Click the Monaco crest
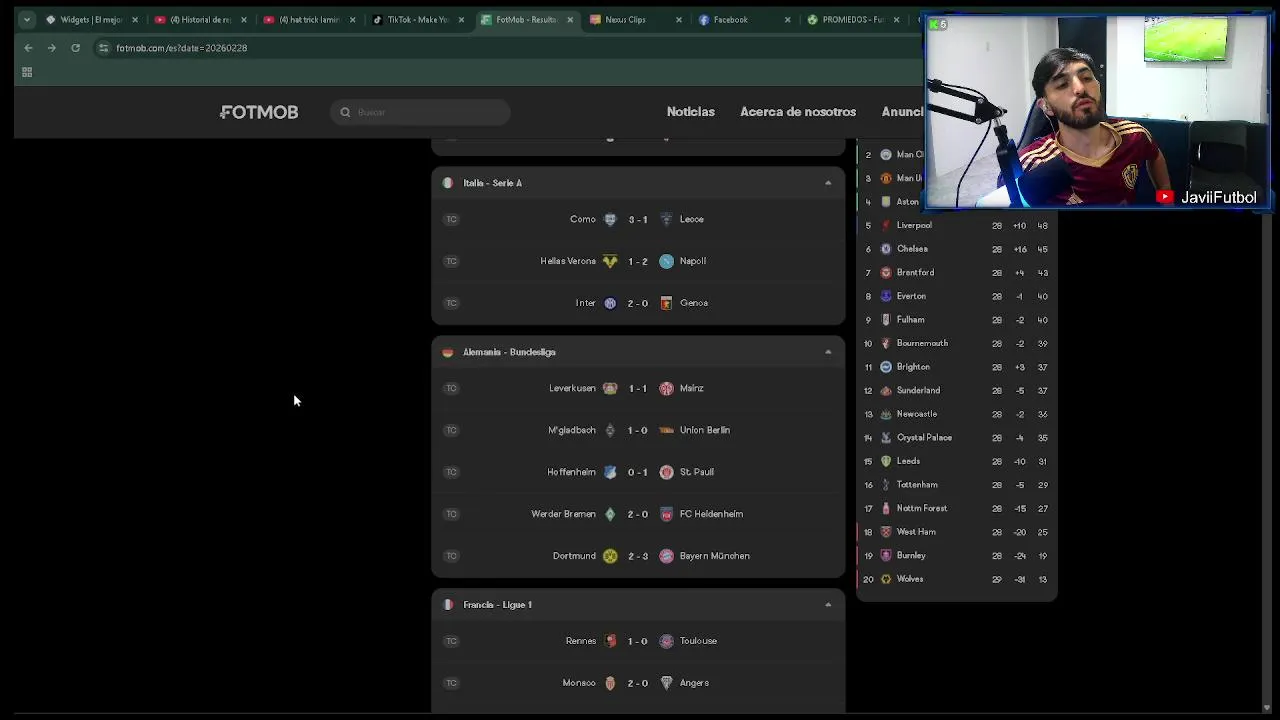 pyautogui.click(x=610, y=683)
